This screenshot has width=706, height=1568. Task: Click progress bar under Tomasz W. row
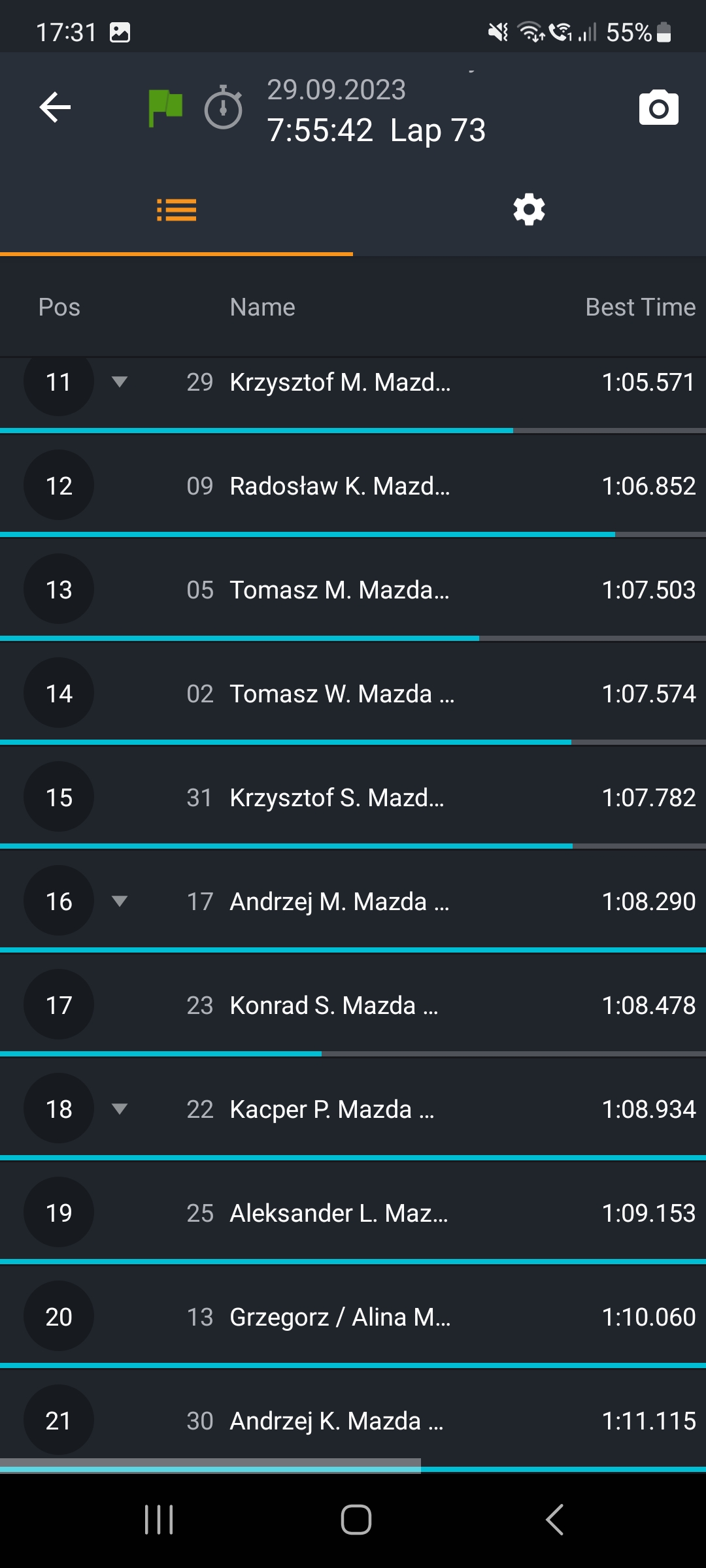[353, 742]
